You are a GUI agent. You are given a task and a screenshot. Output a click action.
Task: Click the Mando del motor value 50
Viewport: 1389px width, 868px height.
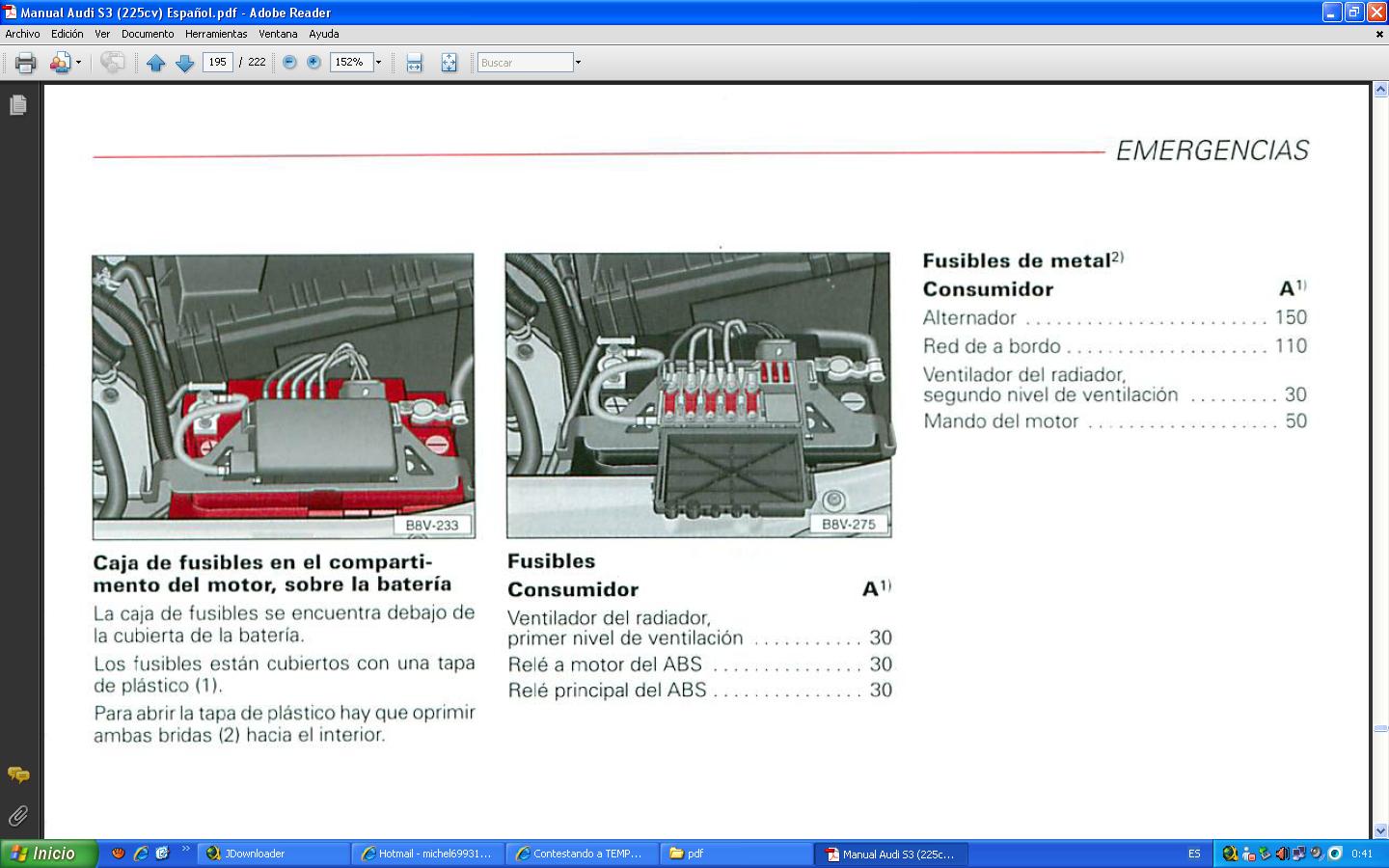(x=1296, y=421)
